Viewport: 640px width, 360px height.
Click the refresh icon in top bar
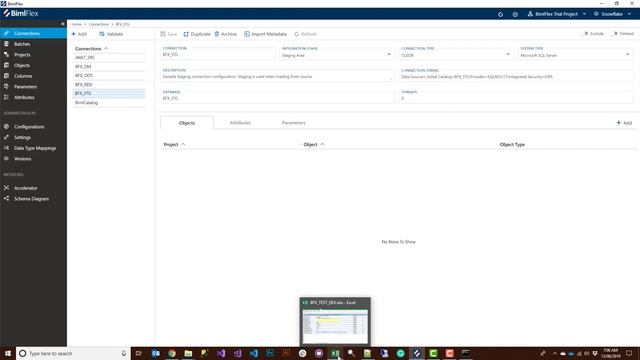[500, 14]
